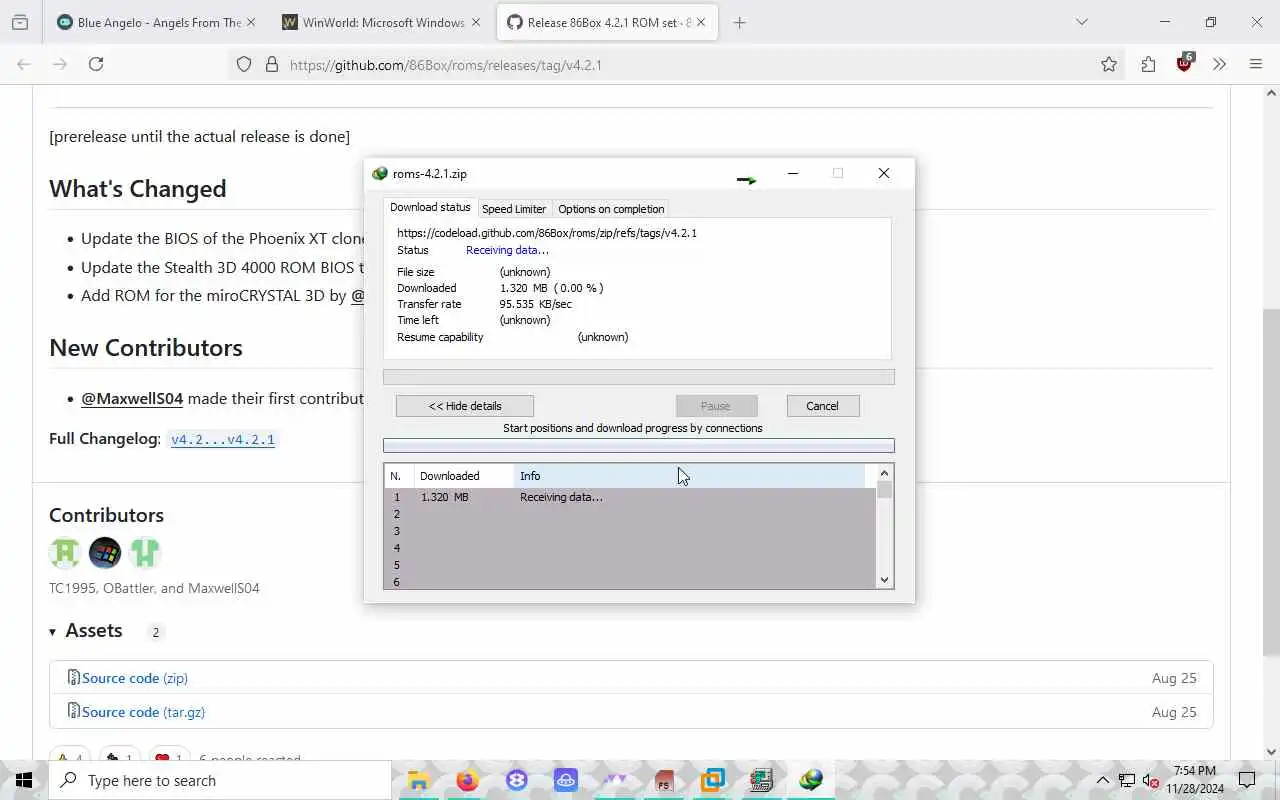The height and width of the screenshot is (800, 1280).
Task: Click the Downloaded column header
Action: coord(464,476)
